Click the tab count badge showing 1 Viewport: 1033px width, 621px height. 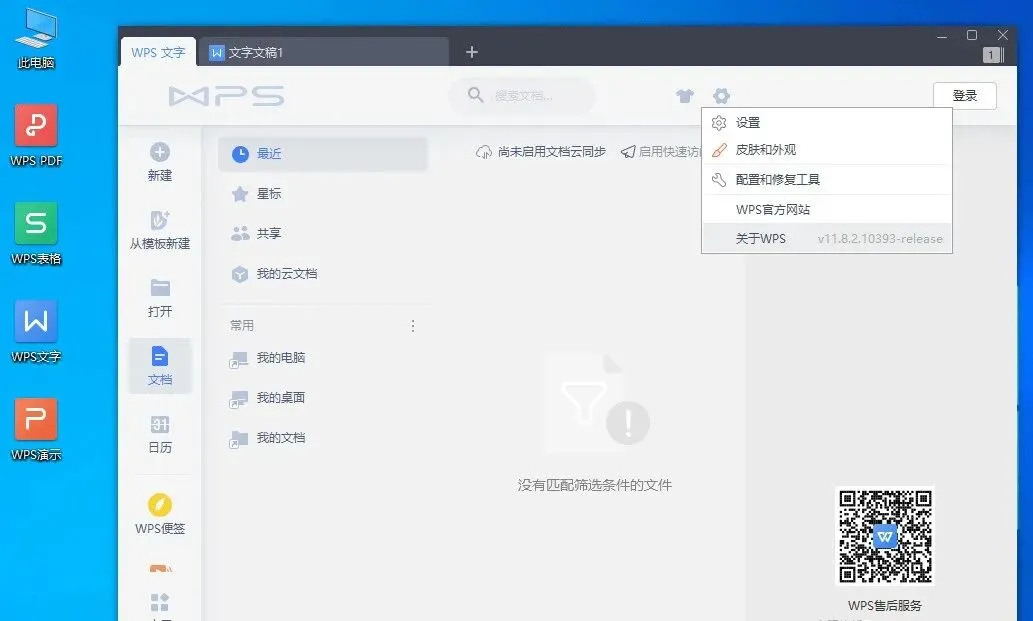click(x=993, y=55)
